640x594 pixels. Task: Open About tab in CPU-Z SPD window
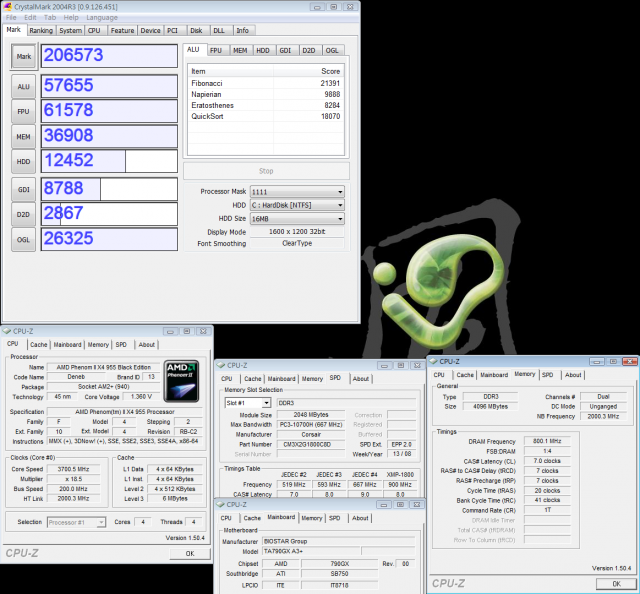pos(360,379)
